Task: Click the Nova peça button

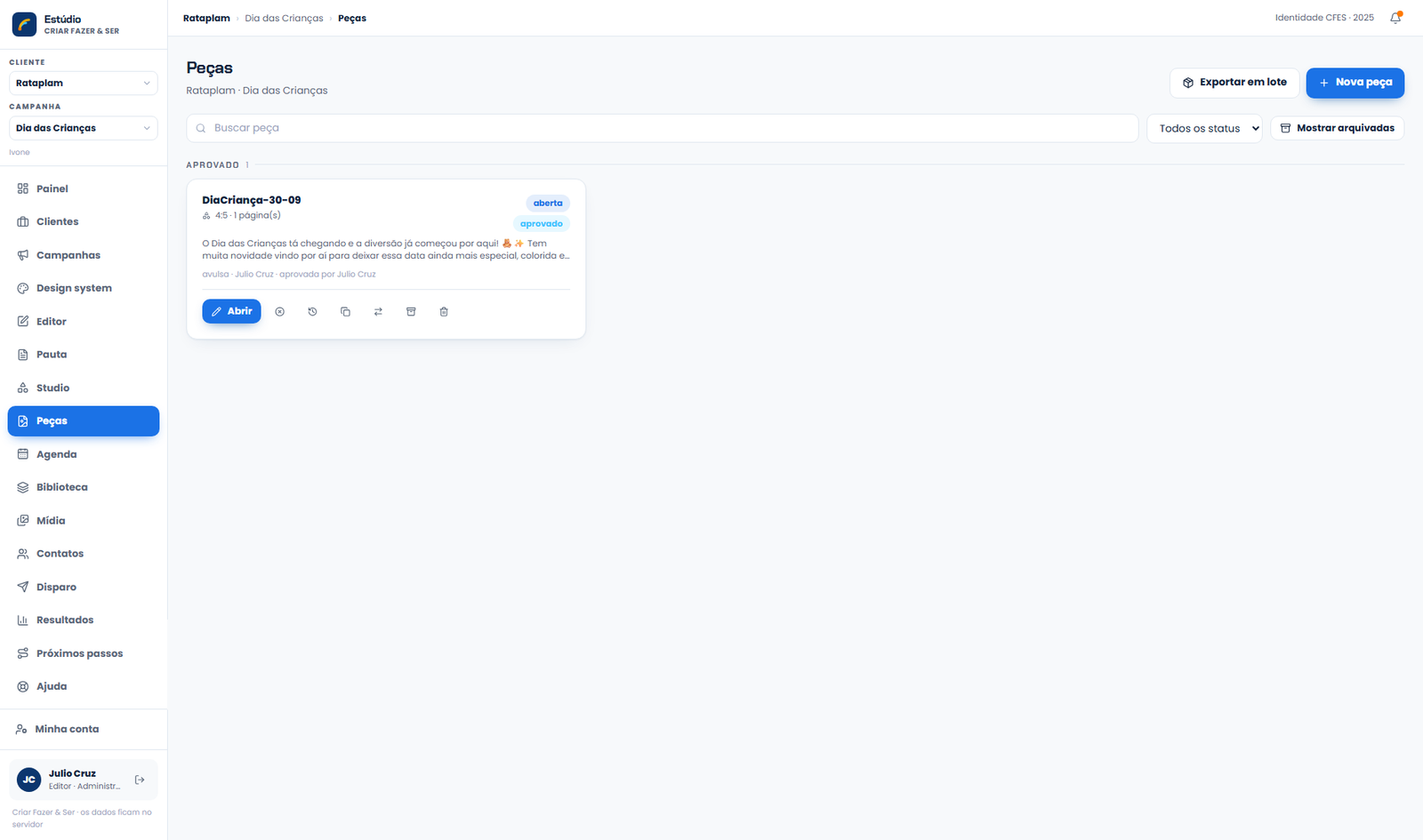Action: [1355, 83]
